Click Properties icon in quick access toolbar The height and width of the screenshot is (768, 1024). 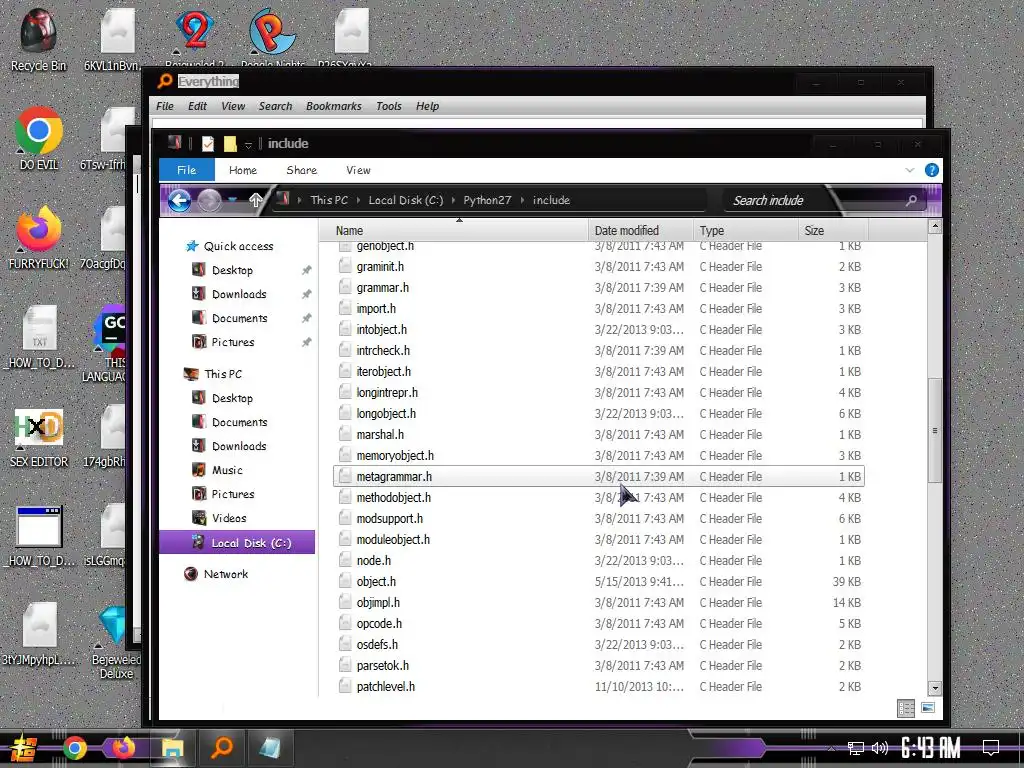[208, 144]
